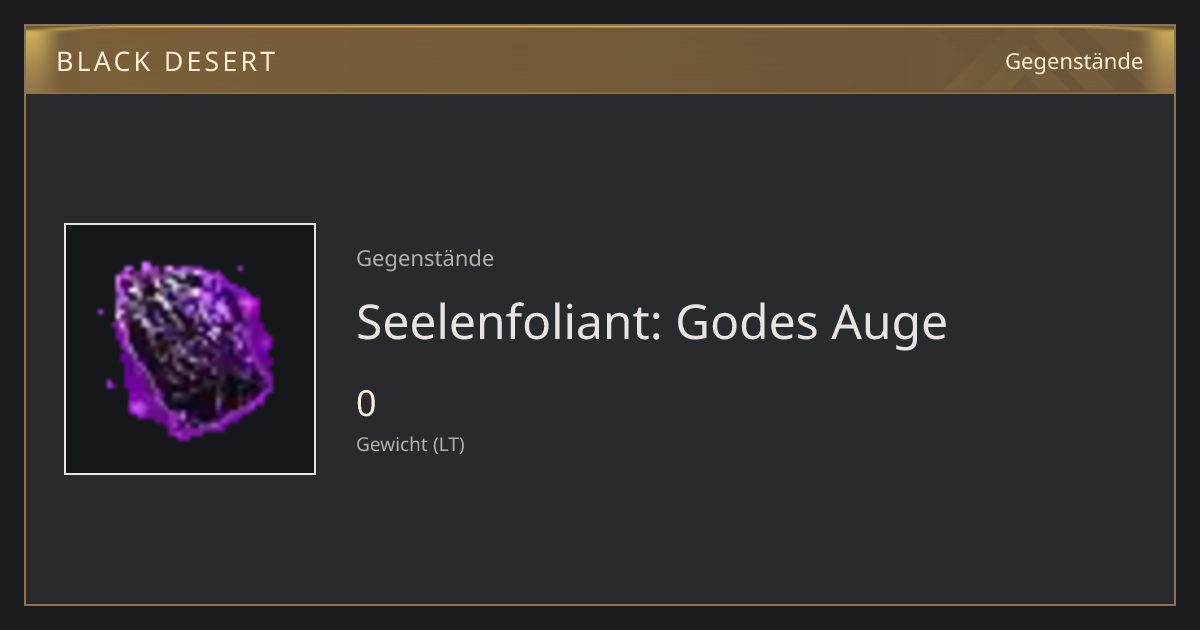Viewport: 1200px width, 630px height.
Task: Click the title Seelenfoliant: Godes Auge
Action: click(651, 322)
